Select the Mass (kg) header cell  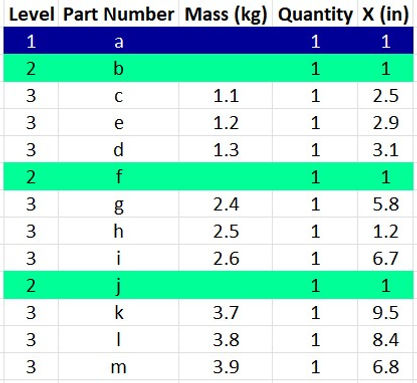pos(226,14)
